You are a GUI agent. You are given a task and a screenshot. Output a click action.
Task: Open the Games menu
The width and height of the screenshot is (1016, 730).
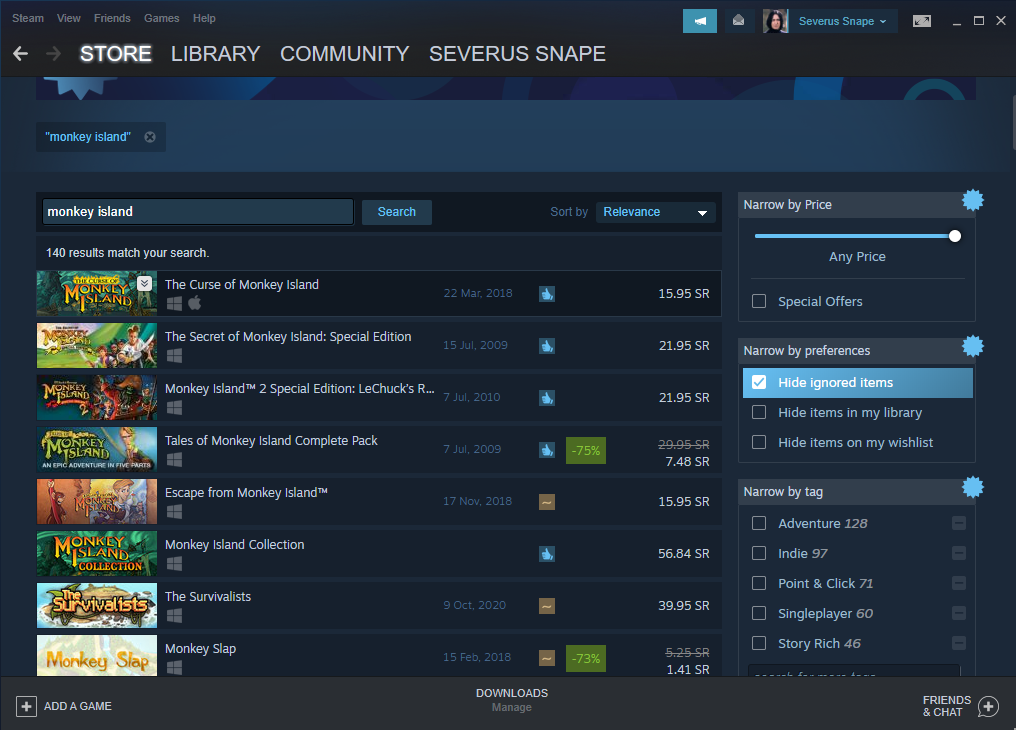point(161,18)
